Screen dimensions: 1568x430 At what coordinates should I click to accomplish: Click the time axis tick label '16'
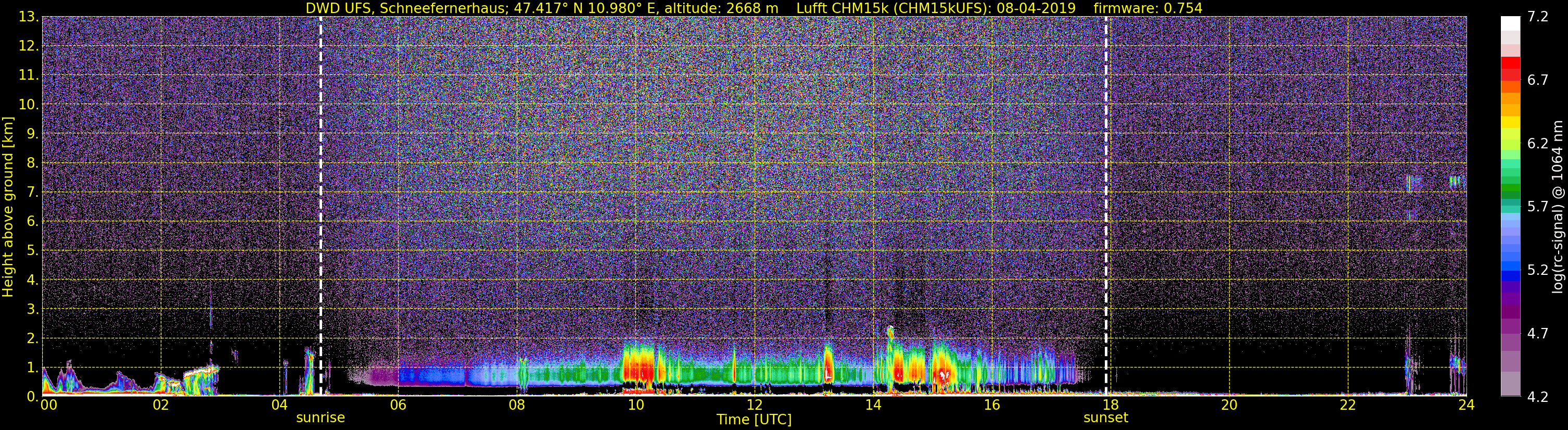click(x=991, y=406)
